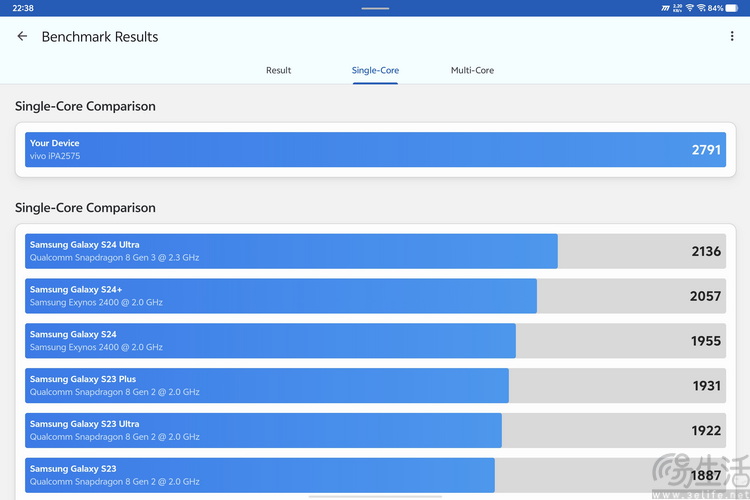
Task: Click the score value 2136
Action: click(x=706, y=251)
